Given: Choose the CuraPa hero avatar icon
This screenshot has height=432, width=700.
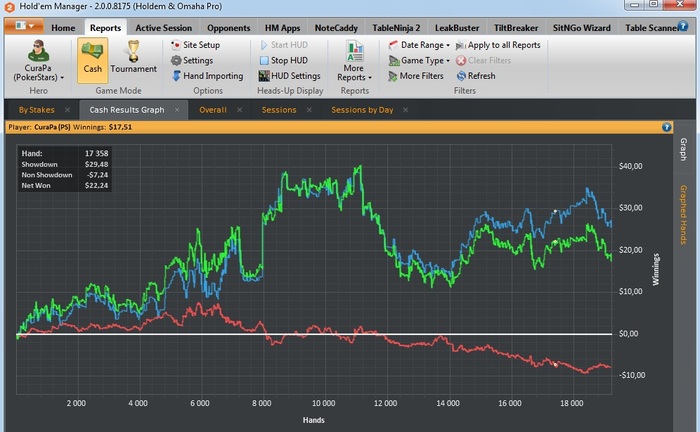Looking at the screenshot, I should point(38,50).
